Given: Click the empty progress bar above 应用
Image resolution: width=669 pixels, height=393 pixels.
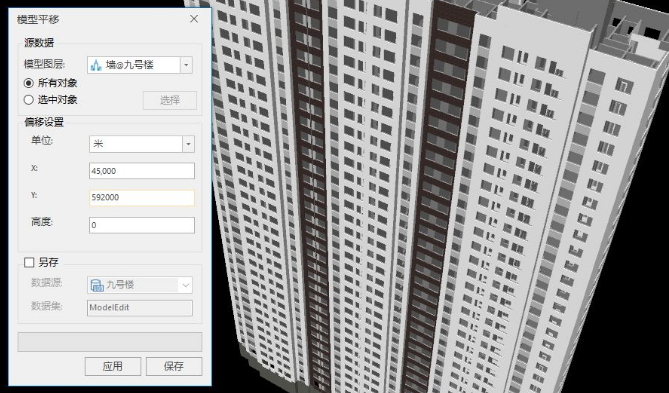Looking at the screenshot, I should coord(110,342).
